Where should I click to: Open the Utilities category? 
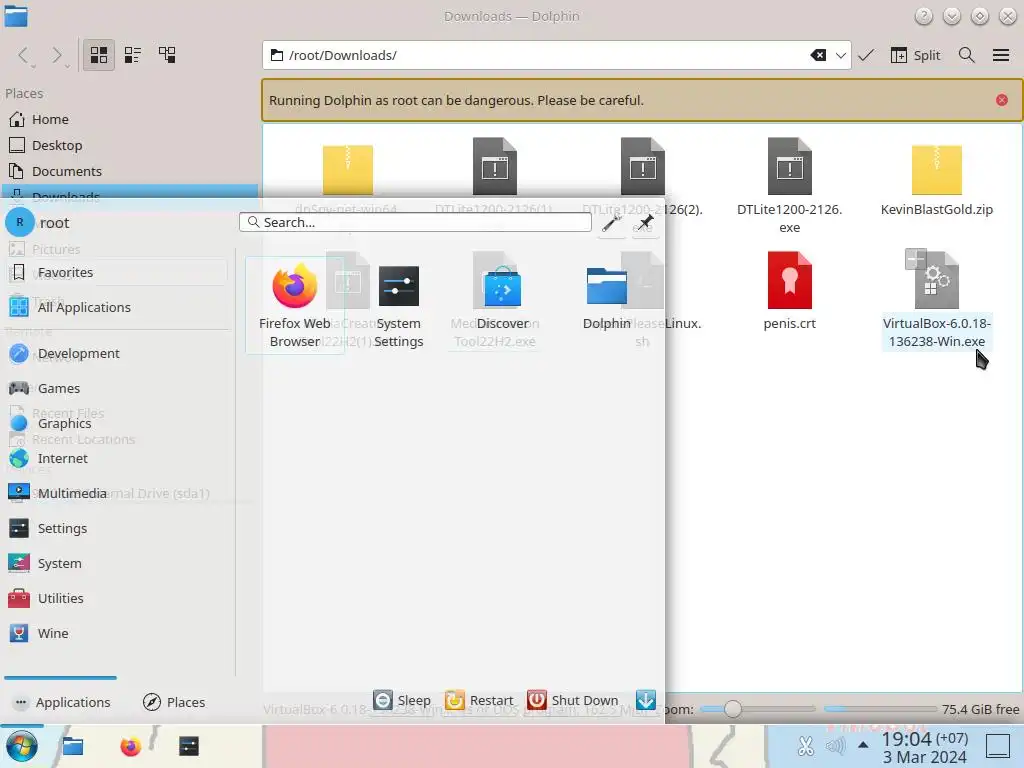click(116, 598)
